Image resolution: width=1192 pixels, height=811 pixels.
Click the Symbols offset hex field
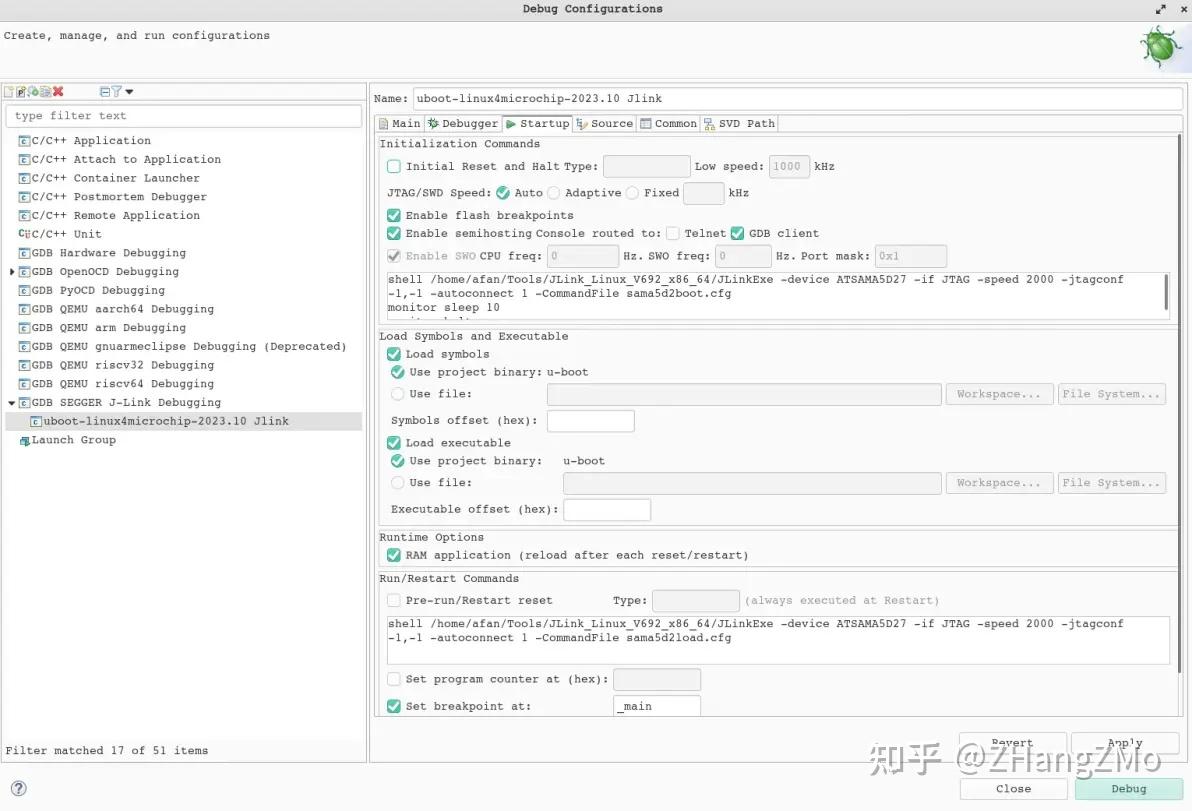pos(590,420)
